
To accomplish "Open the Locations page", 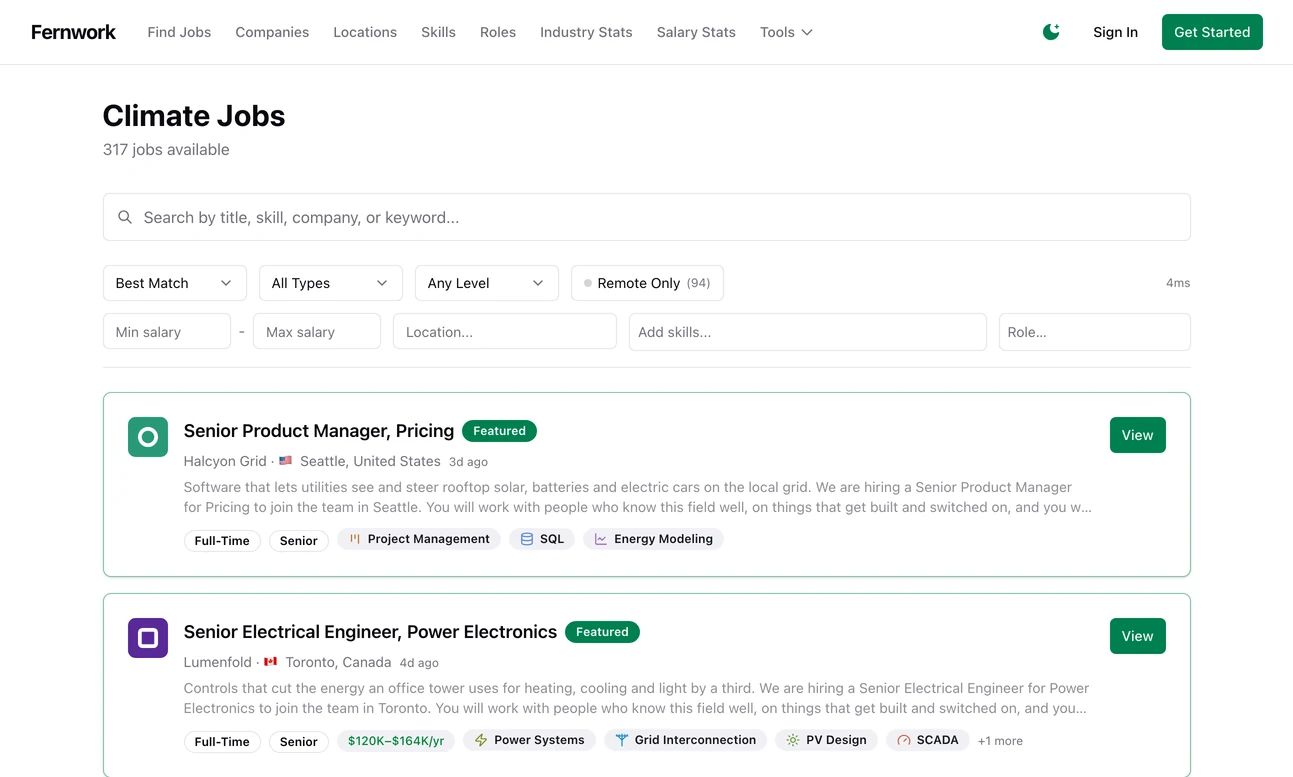I will (x=365, y=32).
